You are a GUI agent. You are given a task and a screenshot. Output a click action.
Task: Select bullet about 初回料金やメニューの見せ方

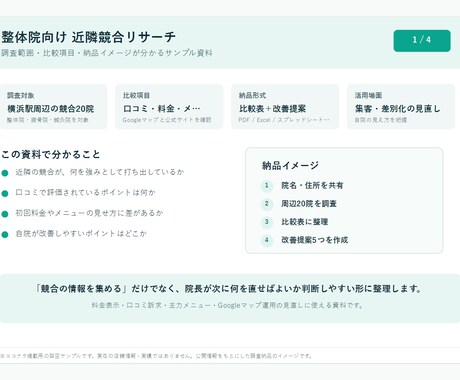click(89, 213)
